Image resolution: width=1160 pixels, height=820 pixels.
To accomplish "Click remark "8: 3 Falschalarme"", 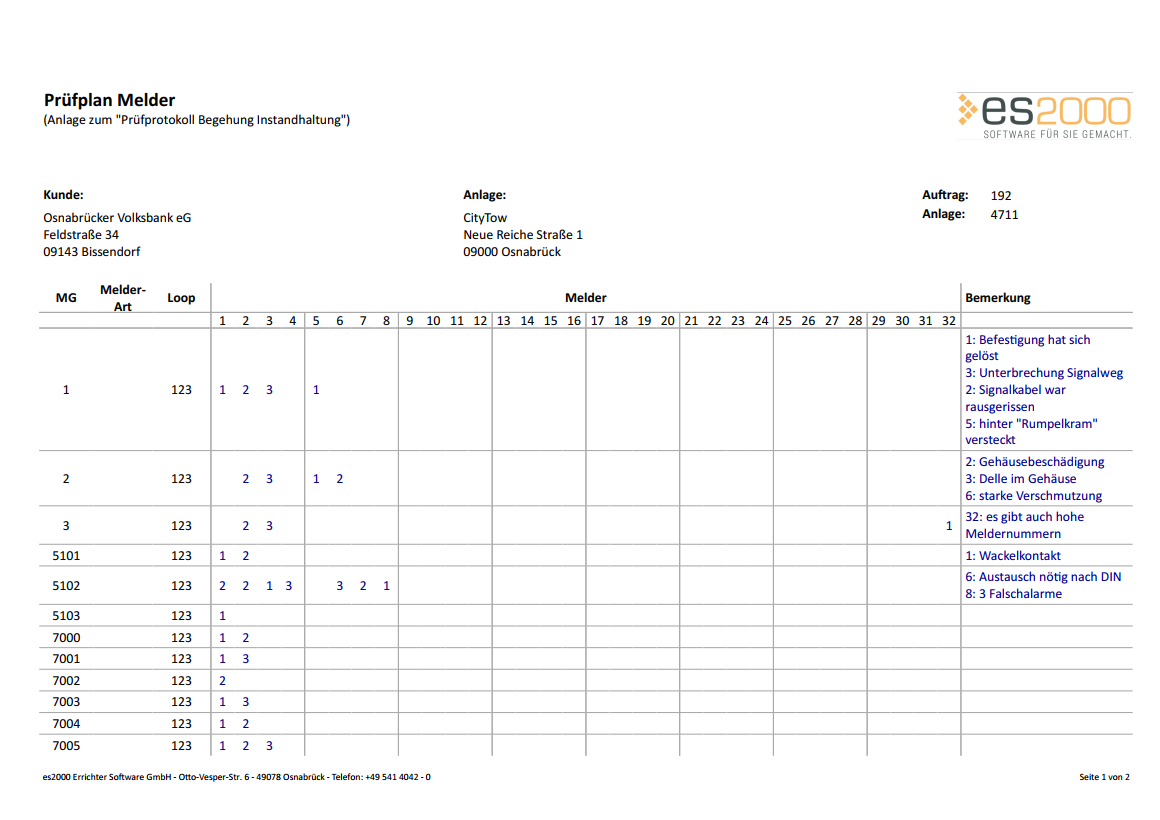I will click(x=1013, y=594).
